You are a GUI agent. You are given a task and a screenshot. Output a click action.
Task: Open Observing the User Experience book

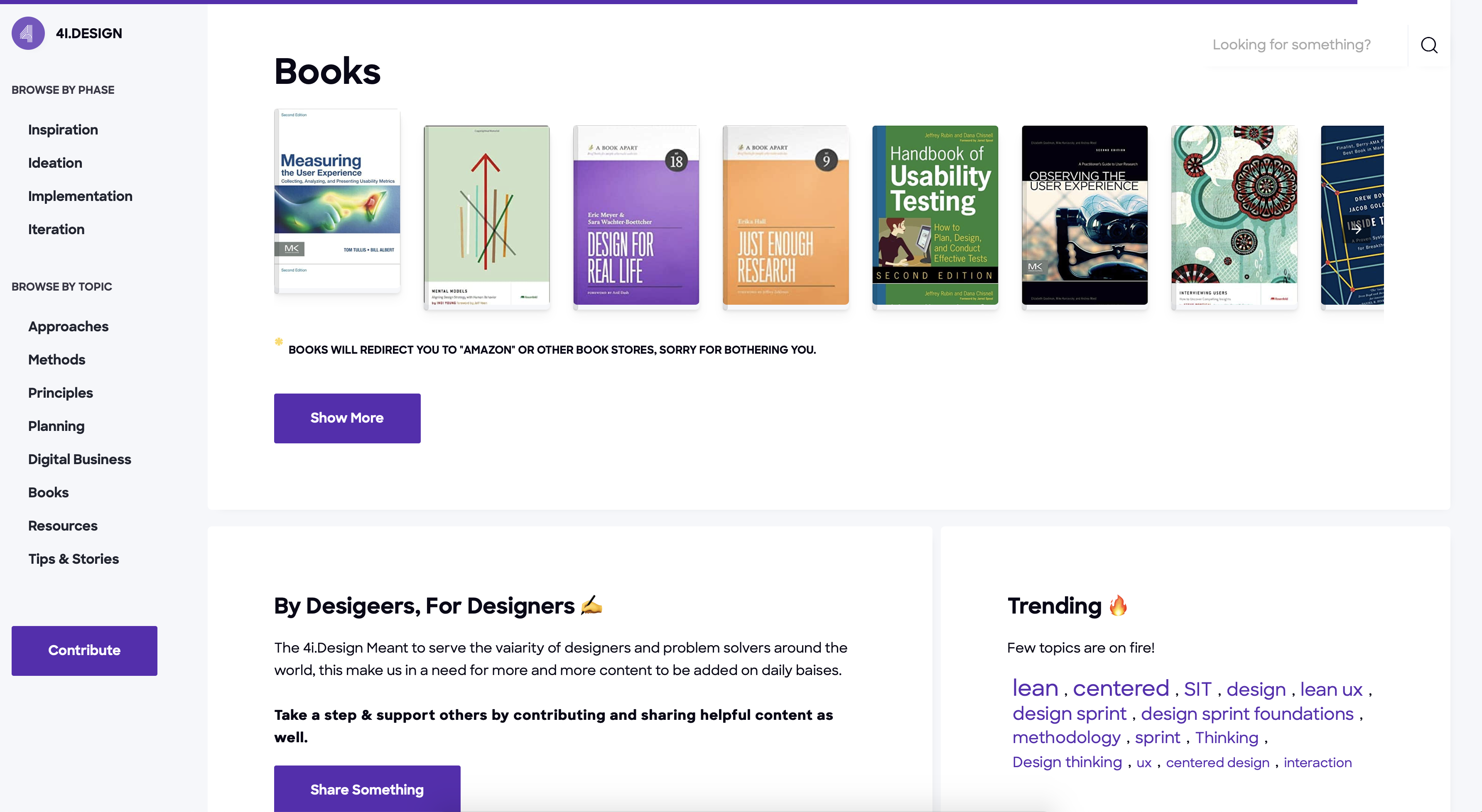[x=1085, y=215]
